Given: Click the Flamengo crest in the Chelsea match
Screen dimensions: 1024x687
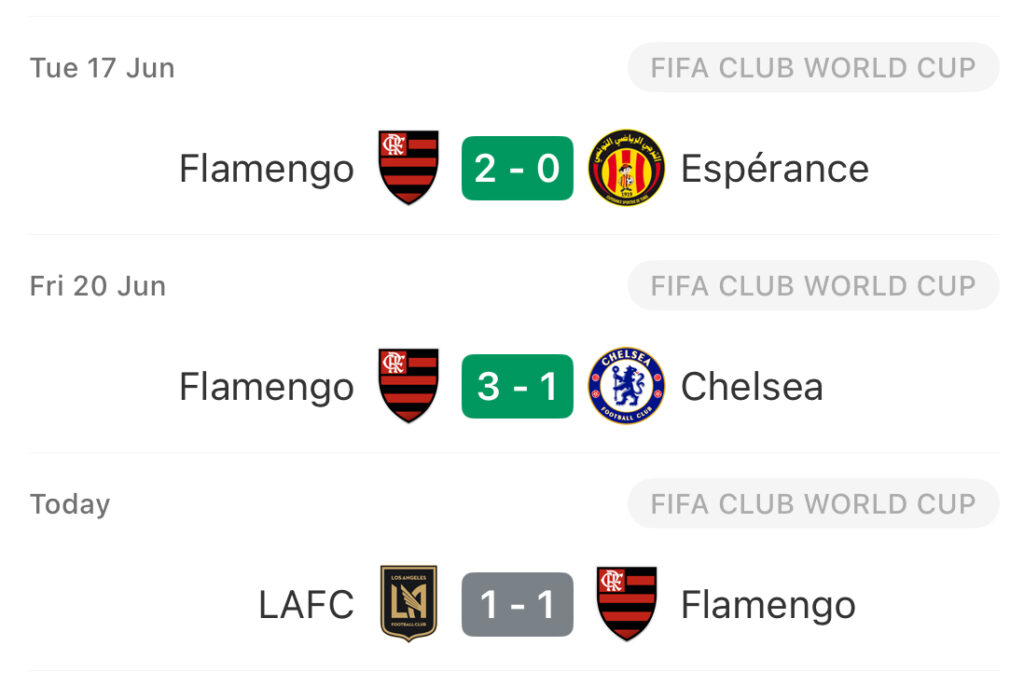Looking at the screenshot, I should click(408, 386).
